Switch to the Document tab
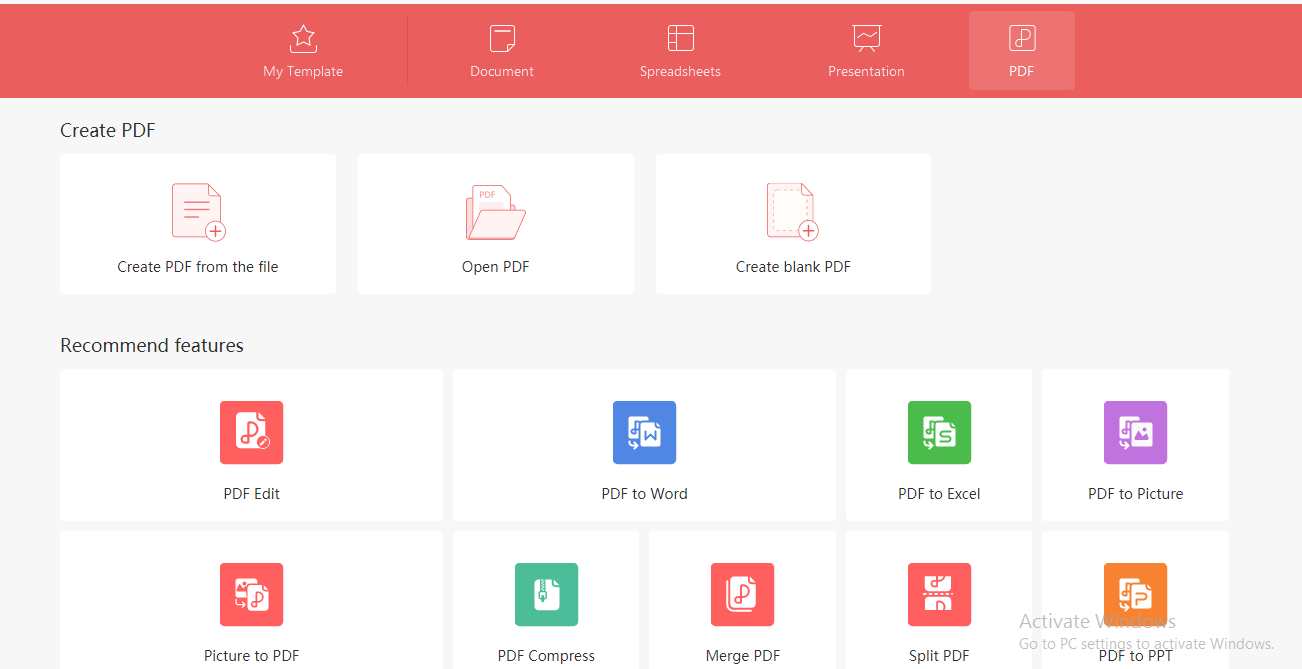The height and width of the screenshot is (669, 1302). (501, 50)
